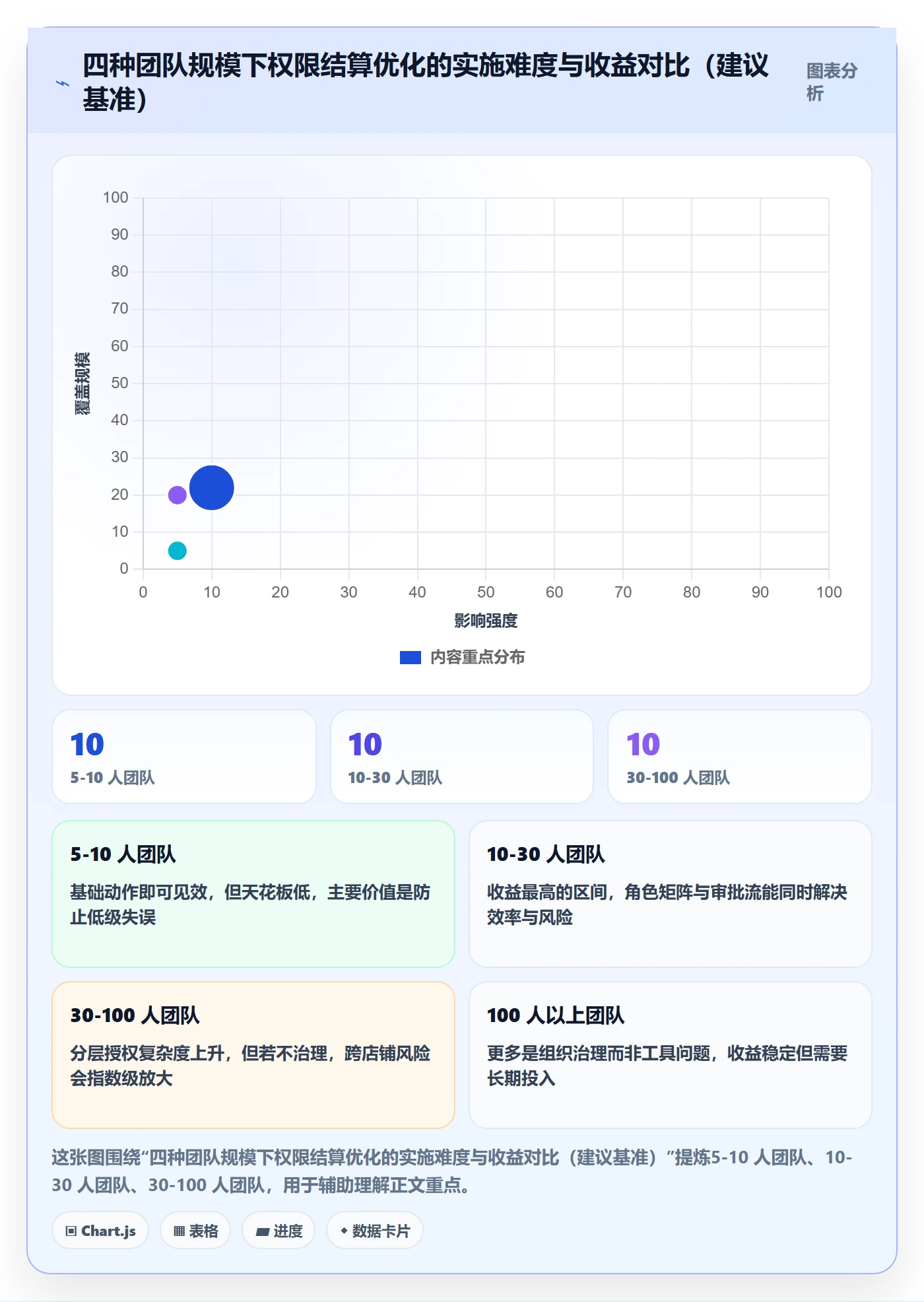Open the 10-30 人团队 description card
Image resolution: width=924 pixels, height=1302 pixels.
click(670, 894)
